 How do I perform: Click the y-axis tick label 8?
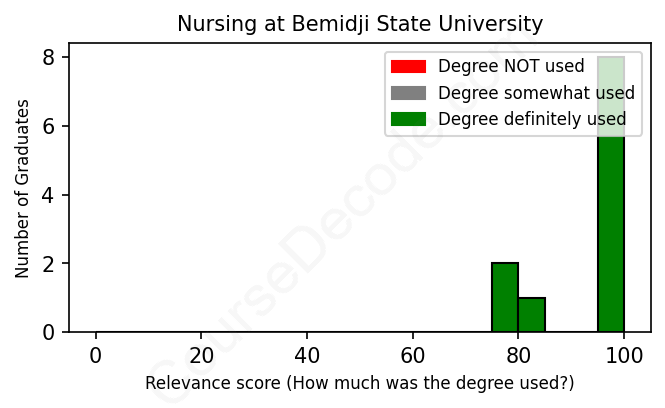(49, 58)
